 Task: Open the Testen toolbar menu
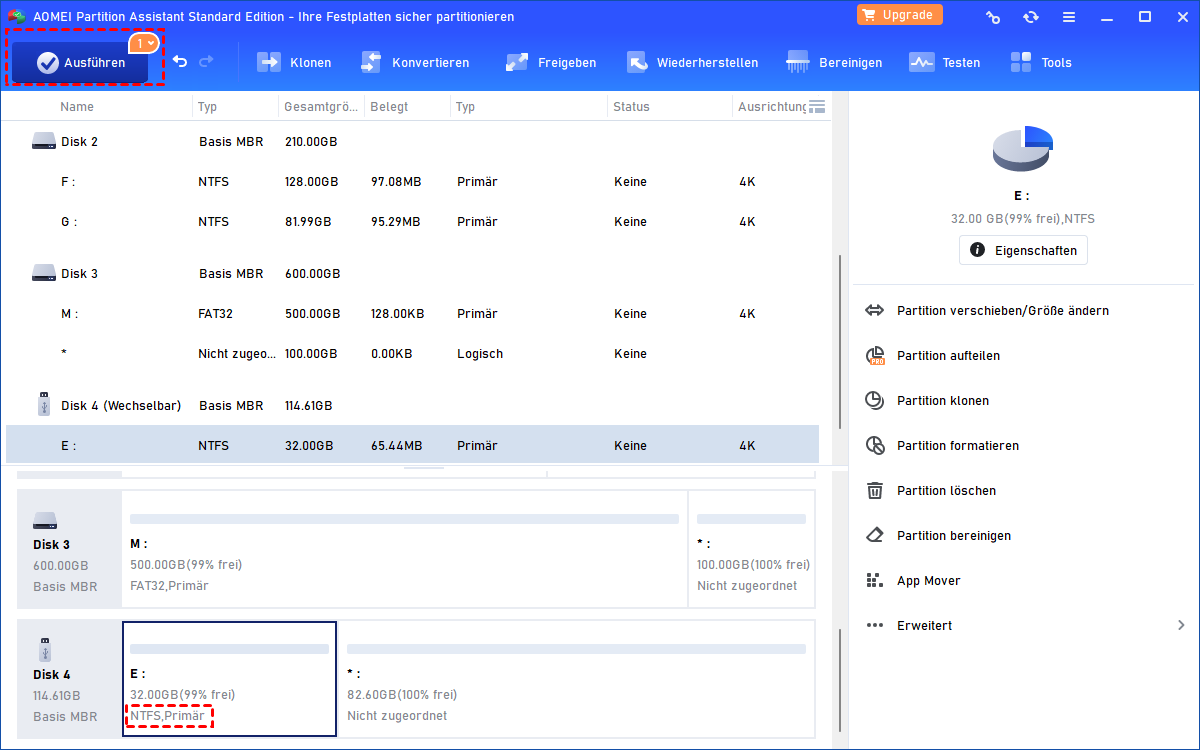(944, 62)
